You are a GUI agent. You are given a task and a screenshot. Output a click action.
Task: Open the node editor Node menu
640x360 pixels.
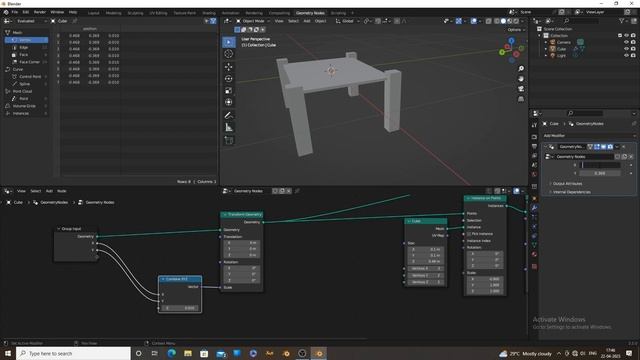point(62,191)
